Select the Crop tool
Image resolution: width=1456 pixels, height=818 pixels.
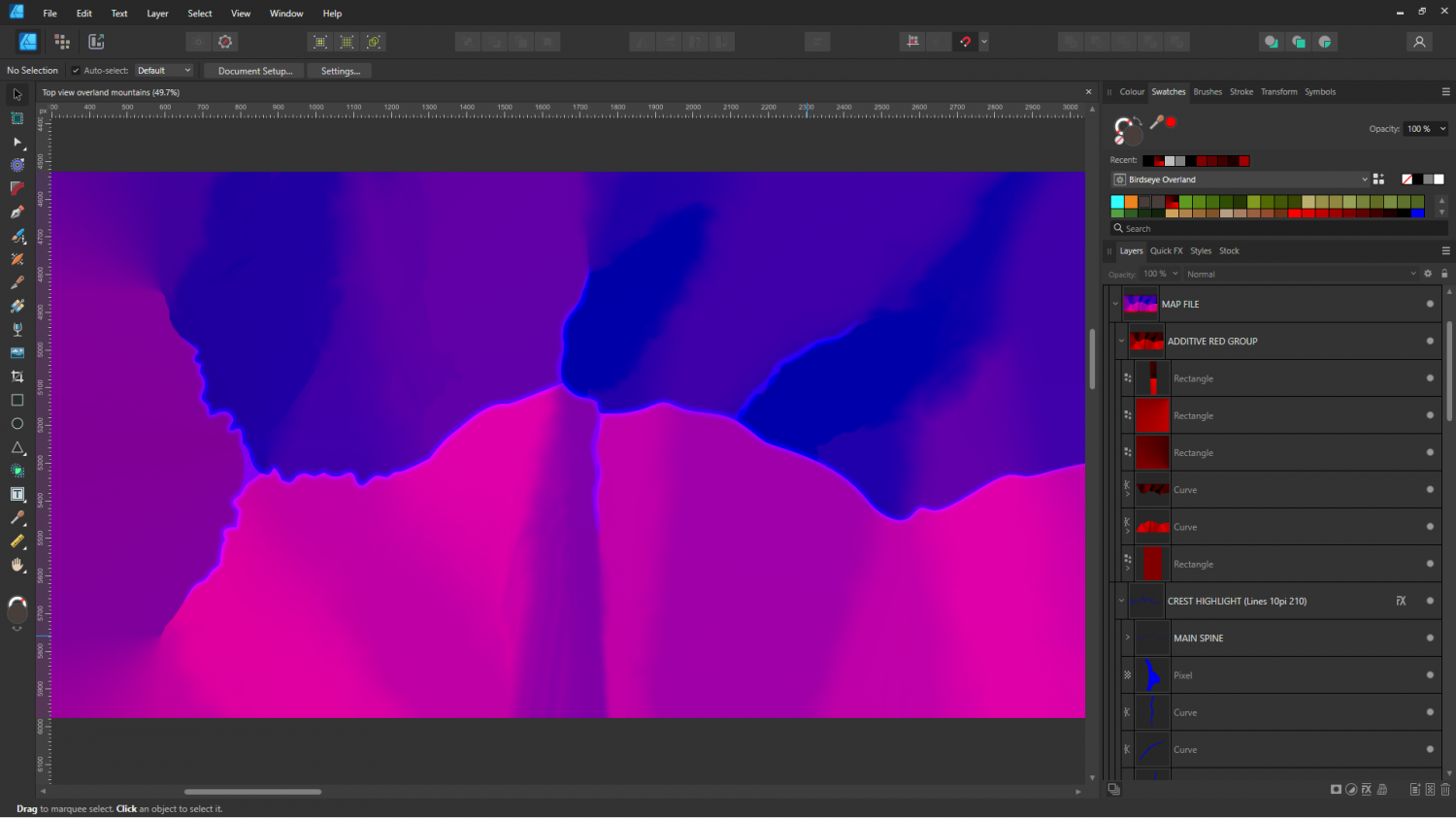coord(17,376)
